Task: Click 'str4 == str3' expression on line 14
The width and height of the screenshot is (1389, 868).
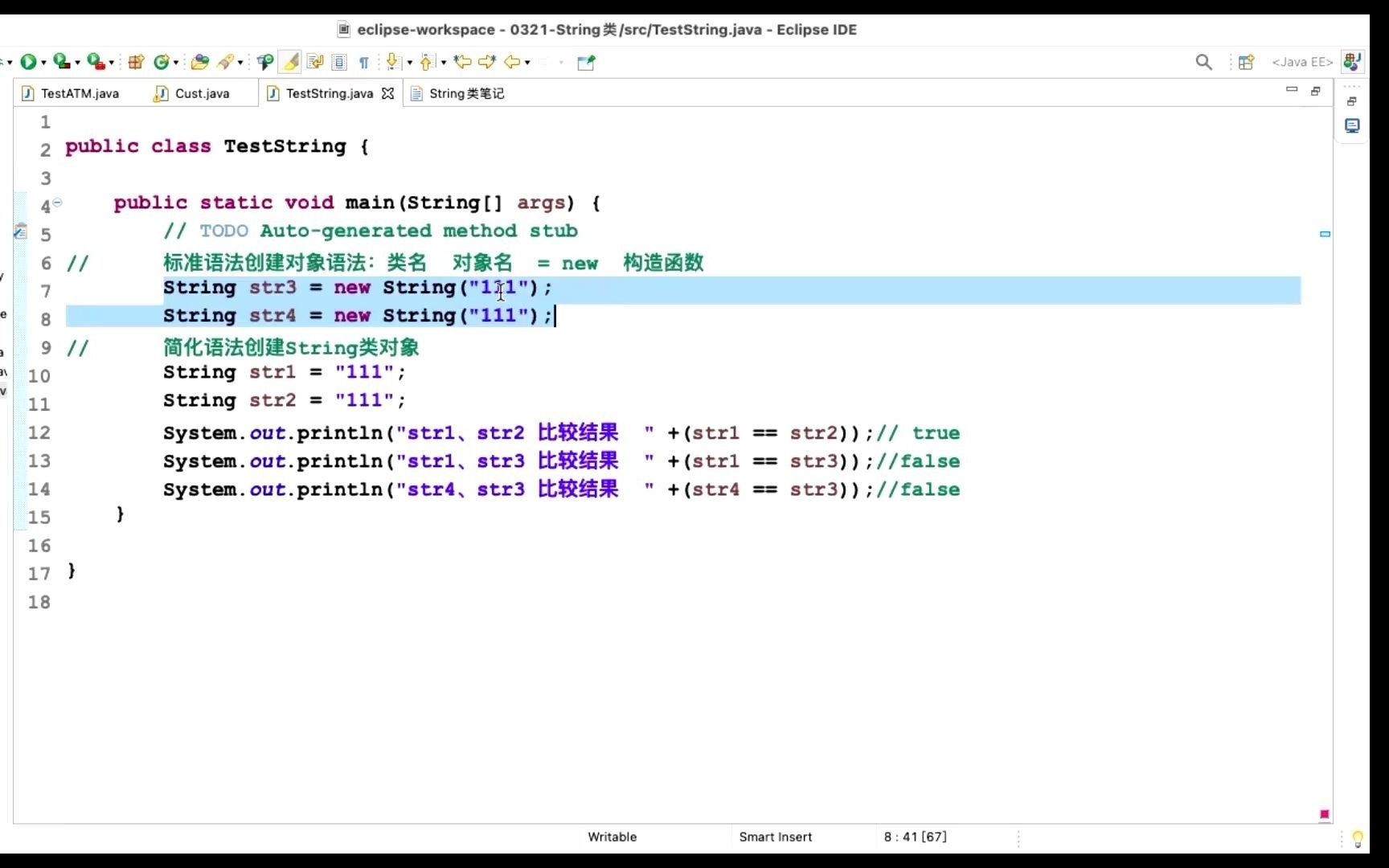Action: [765, 489]
